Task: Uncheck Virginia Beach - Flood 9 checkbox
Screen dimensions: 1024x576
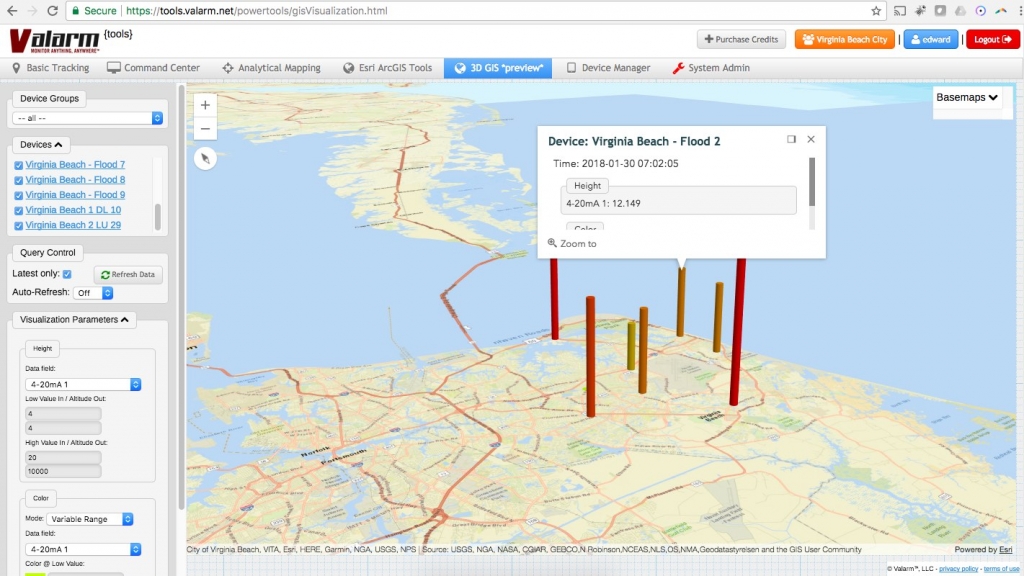Action: coord(18,195)
